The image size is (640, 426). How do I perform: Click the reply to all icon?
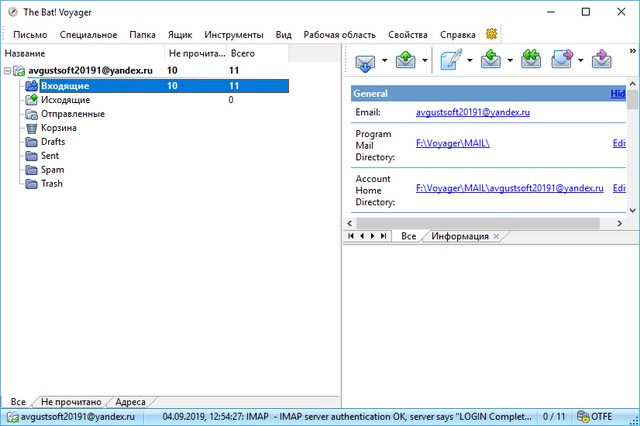530,62
